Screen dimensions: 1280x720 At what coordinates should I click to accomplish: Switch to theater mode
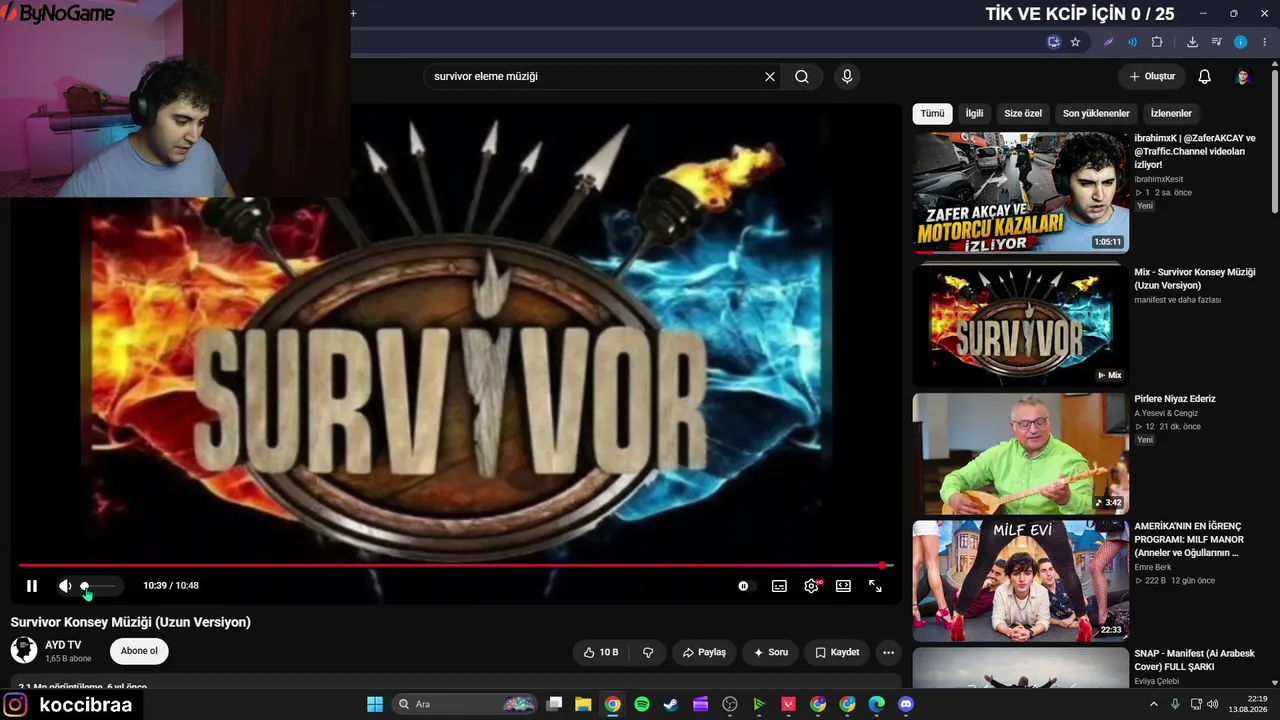843,586
